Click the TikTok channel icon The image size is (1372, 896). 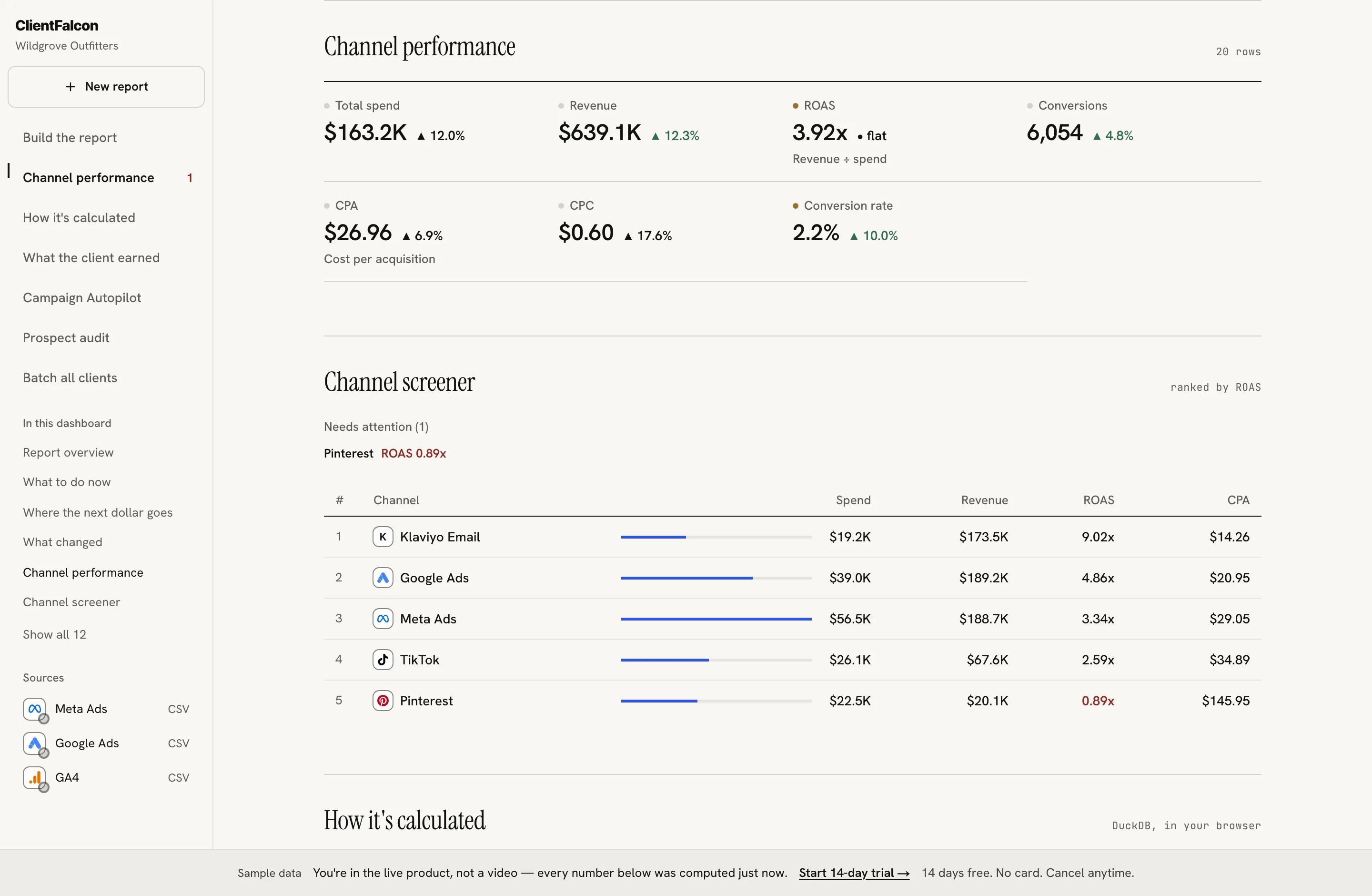383,660
